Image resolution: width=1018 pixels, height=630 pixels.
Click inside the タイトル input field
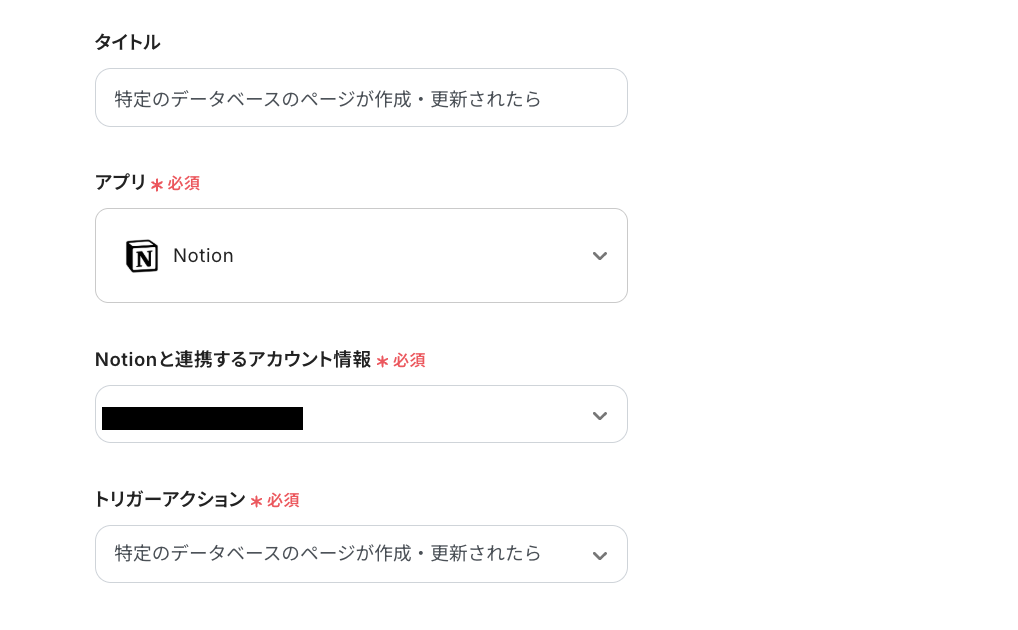pos(361,97)
